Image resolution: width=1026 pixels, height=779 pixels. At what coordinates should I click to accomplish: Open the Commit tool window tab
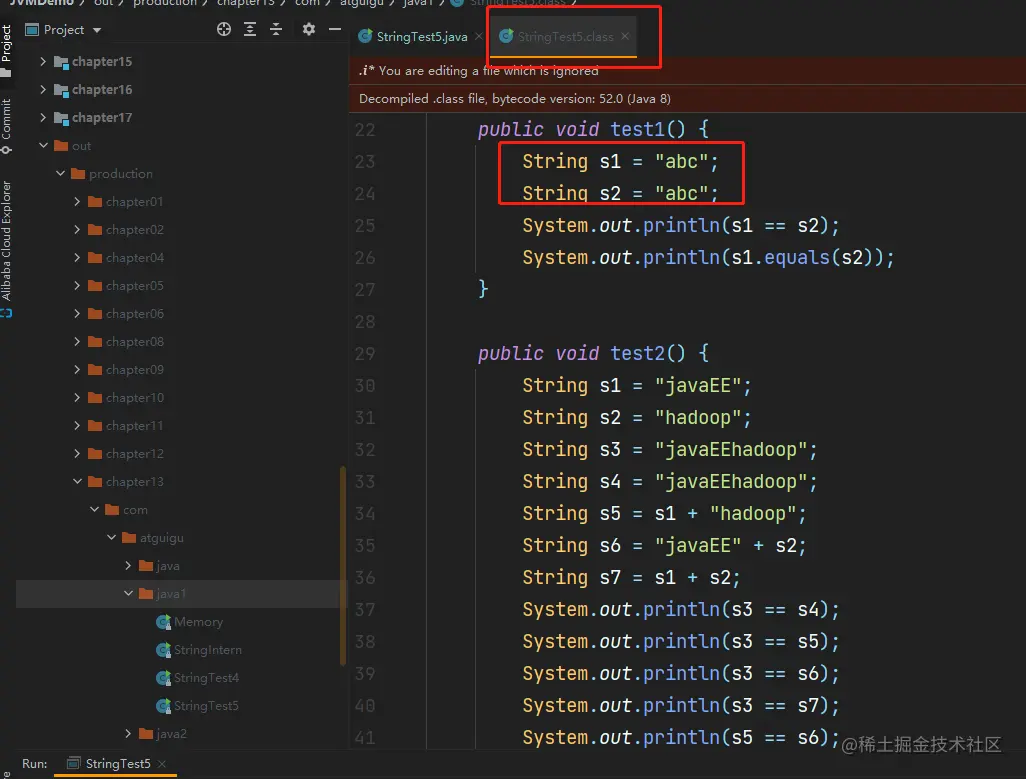(x=6, y=126)
